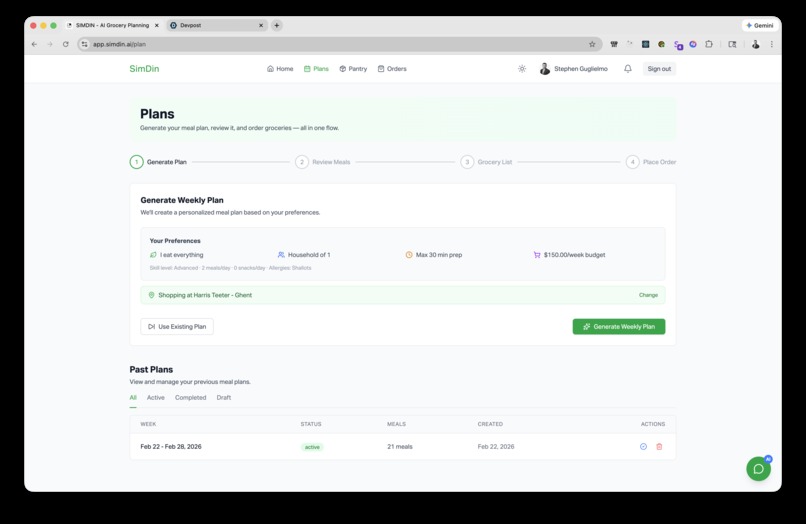Select step 1 Generate Plan
Viewport: 806px width, 524px height.
point(158,162)
